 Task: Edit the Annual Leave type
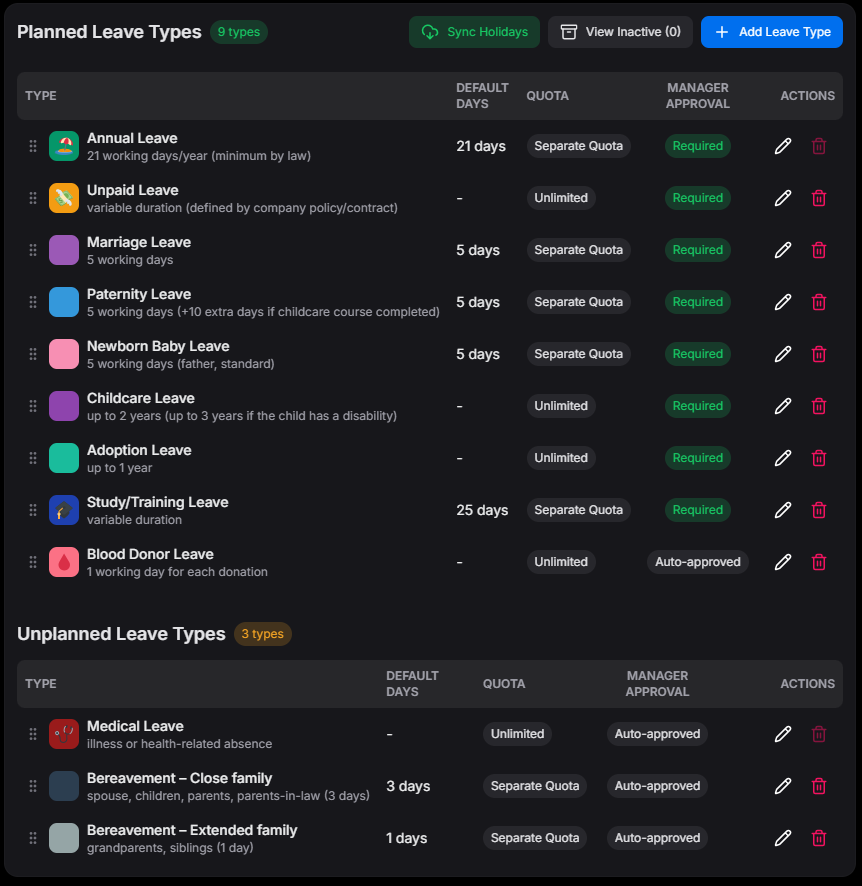(783, 146)
